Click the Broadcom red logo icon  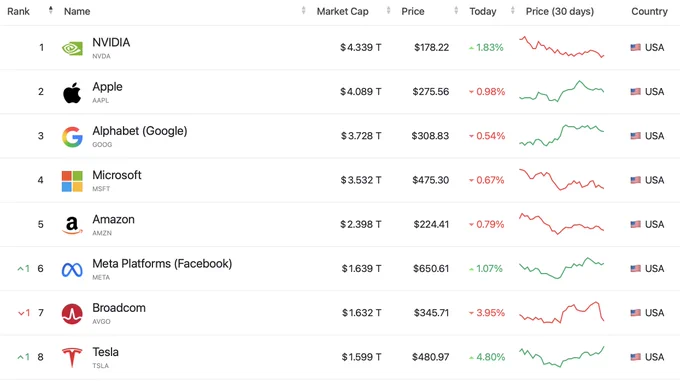(72, 314)
